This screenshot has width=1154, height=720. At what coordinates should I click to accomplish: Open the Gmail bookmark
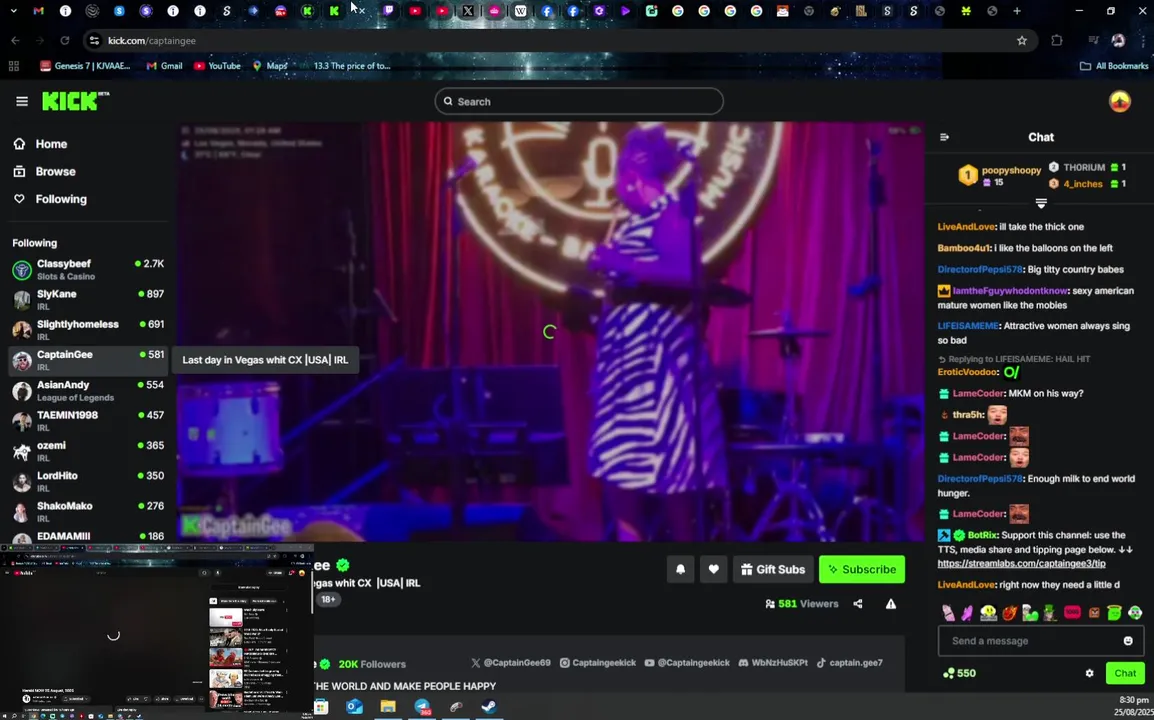click(164, 66)
